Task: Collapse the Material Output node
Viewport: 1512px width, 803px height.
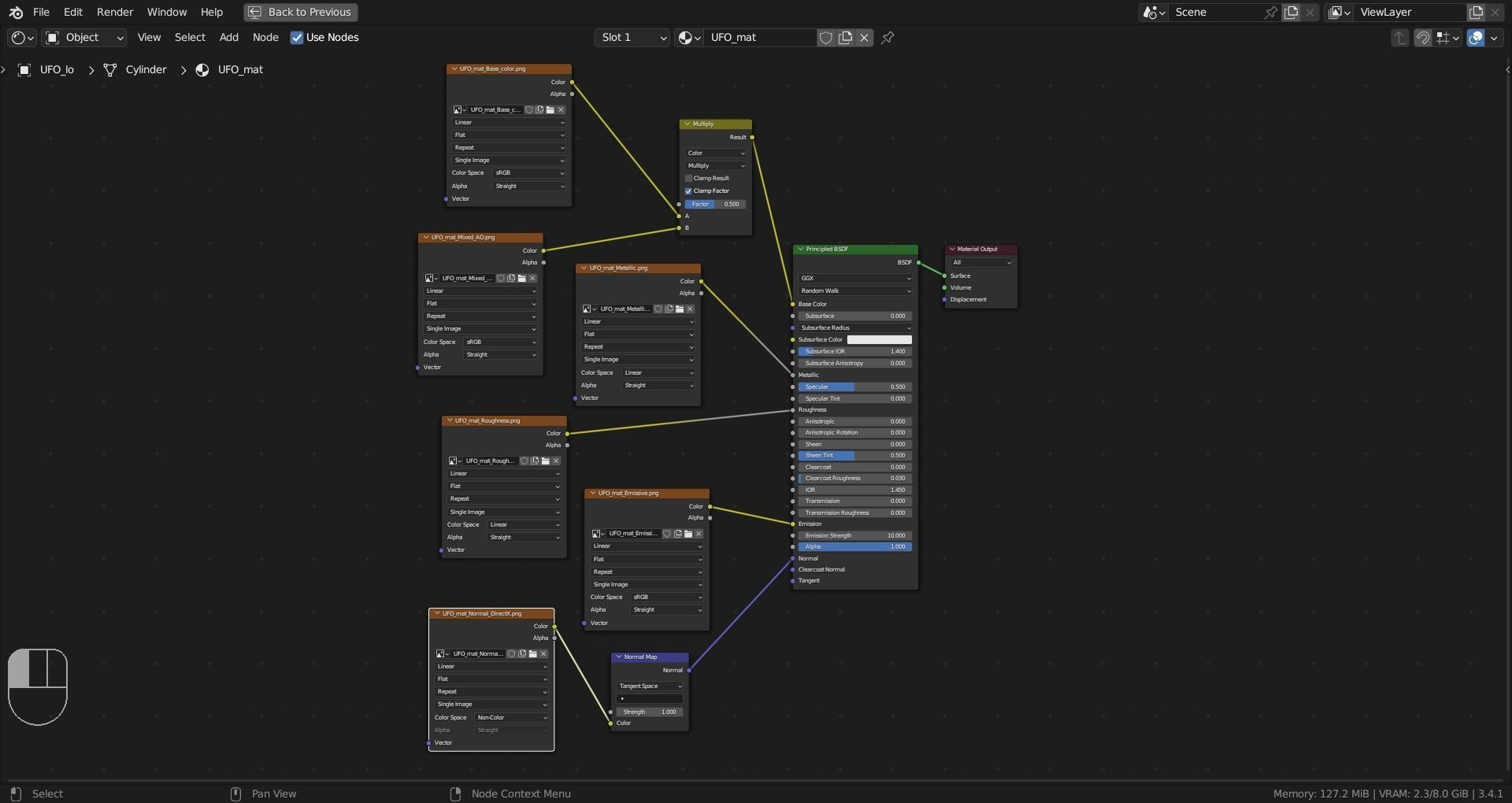Action: [x=952, y=250]
